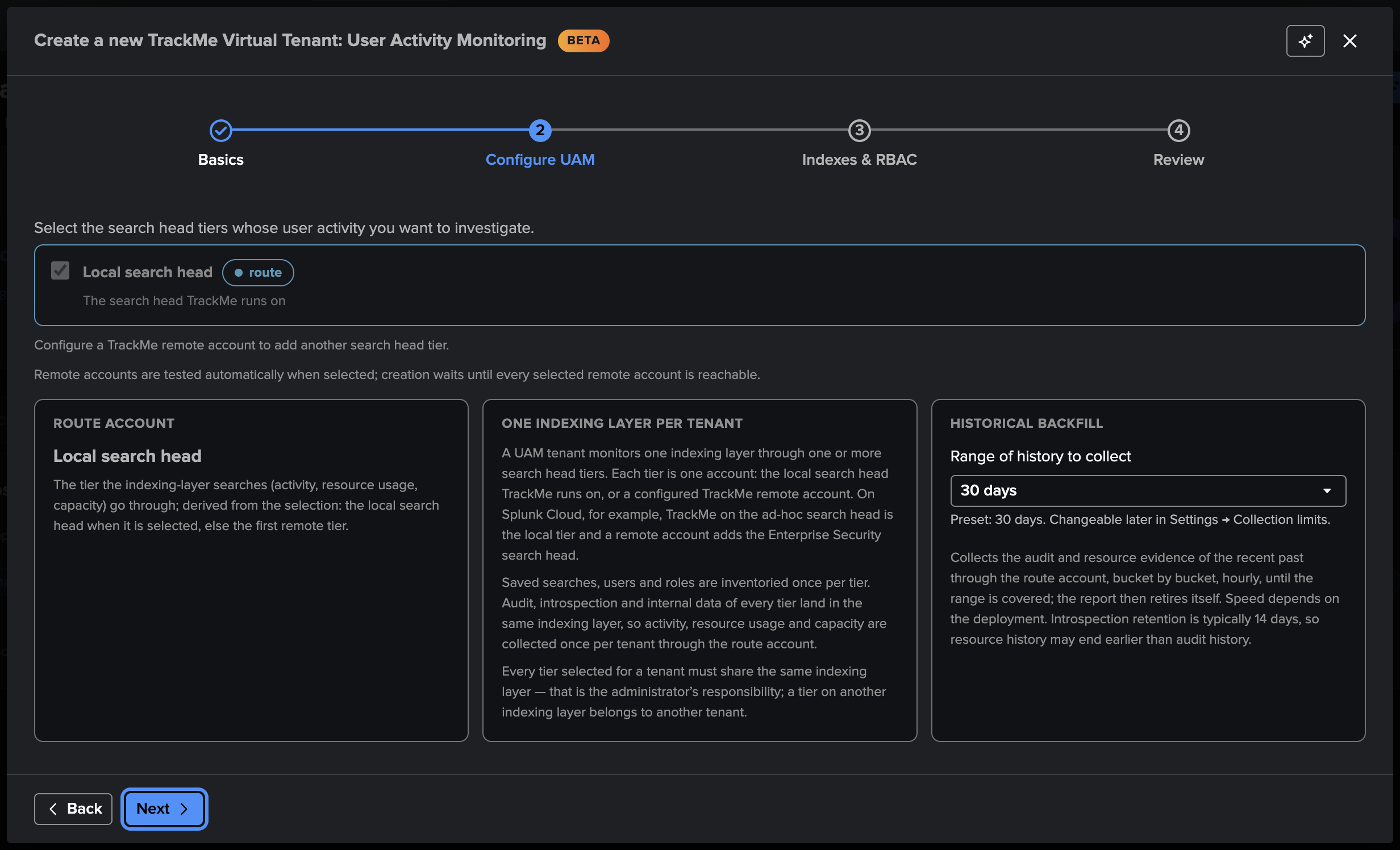The width and height of the screenshot is (1400, 850).
Task: Click 'Configure a TrackMe remote account' sentence
Action: pos(241,345)
